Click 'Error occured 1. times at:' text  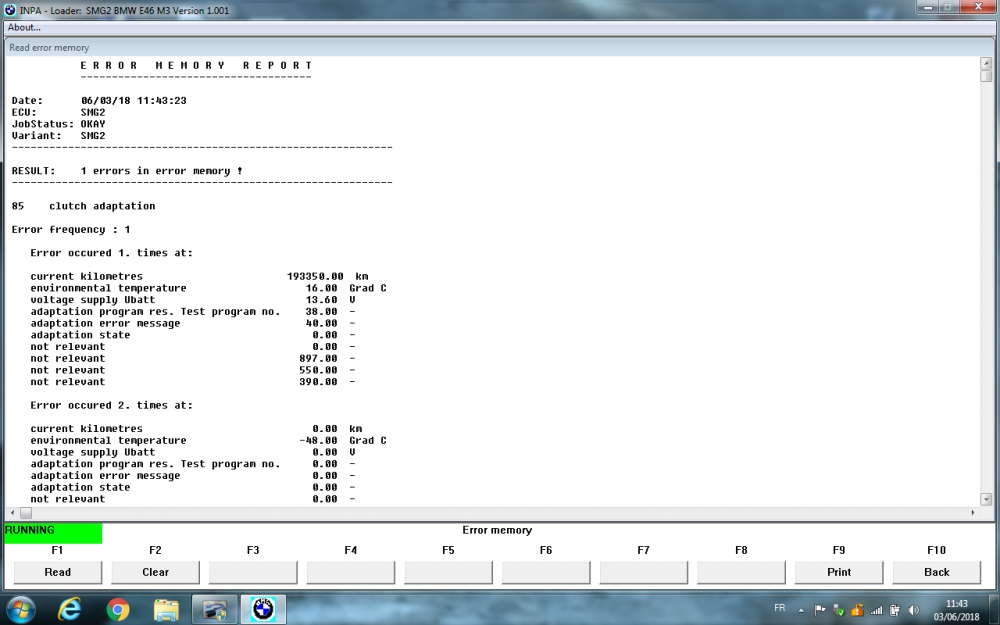point(112,253)
